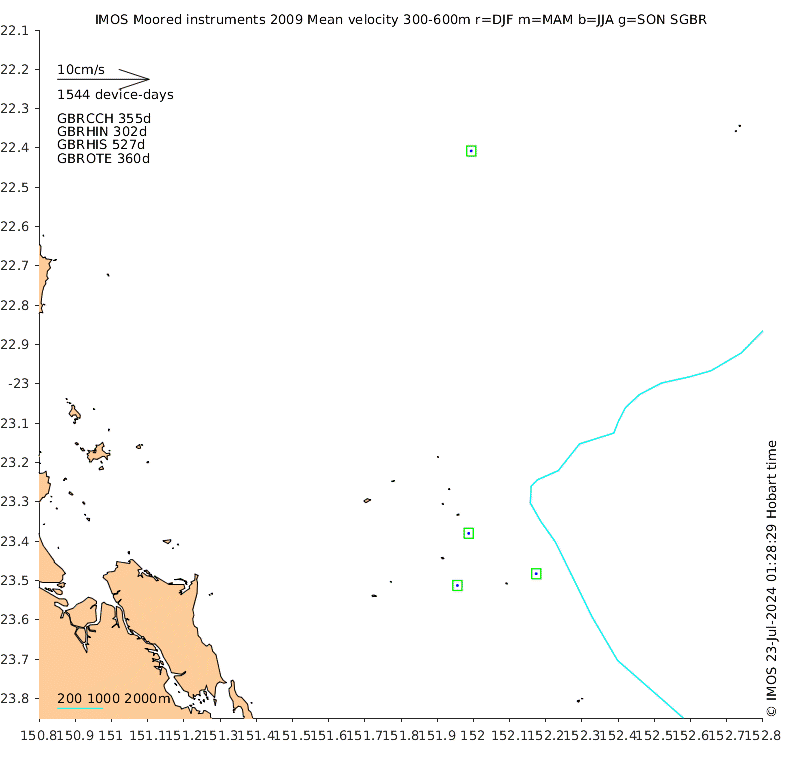Image resolution: width=787 pixels, height=760 pixels.
Task: Click the '23.8' latitude axis label
Action: [15, 698]
